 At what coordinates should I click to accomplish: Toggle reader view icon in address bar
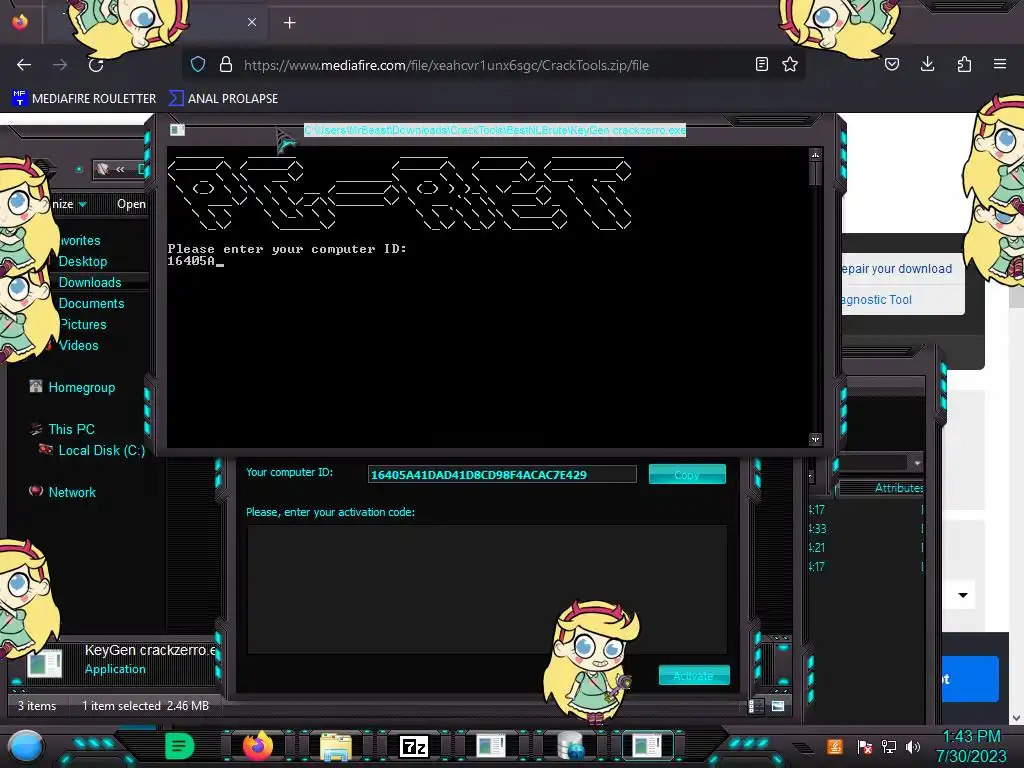pos(761,64)
